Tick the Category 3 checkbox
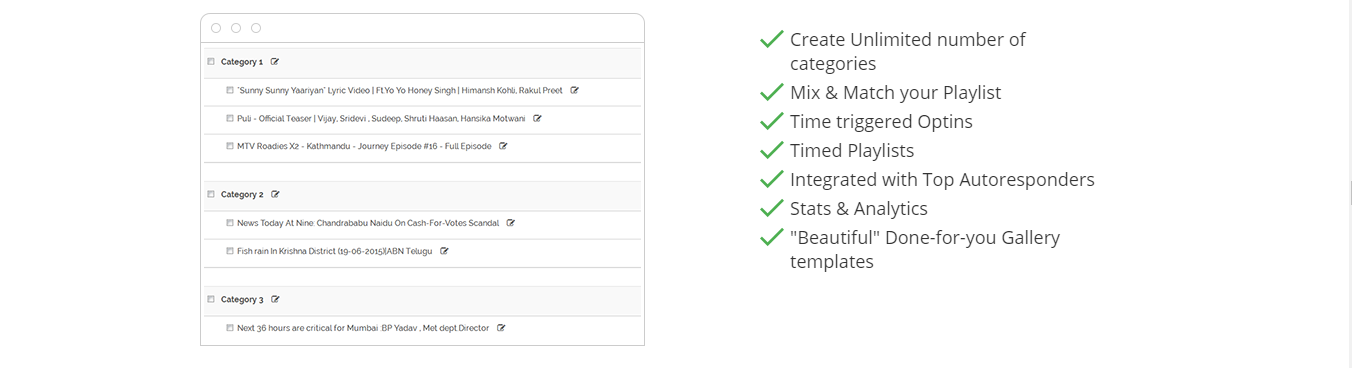 pyautogui.click(x=211, y=299)
